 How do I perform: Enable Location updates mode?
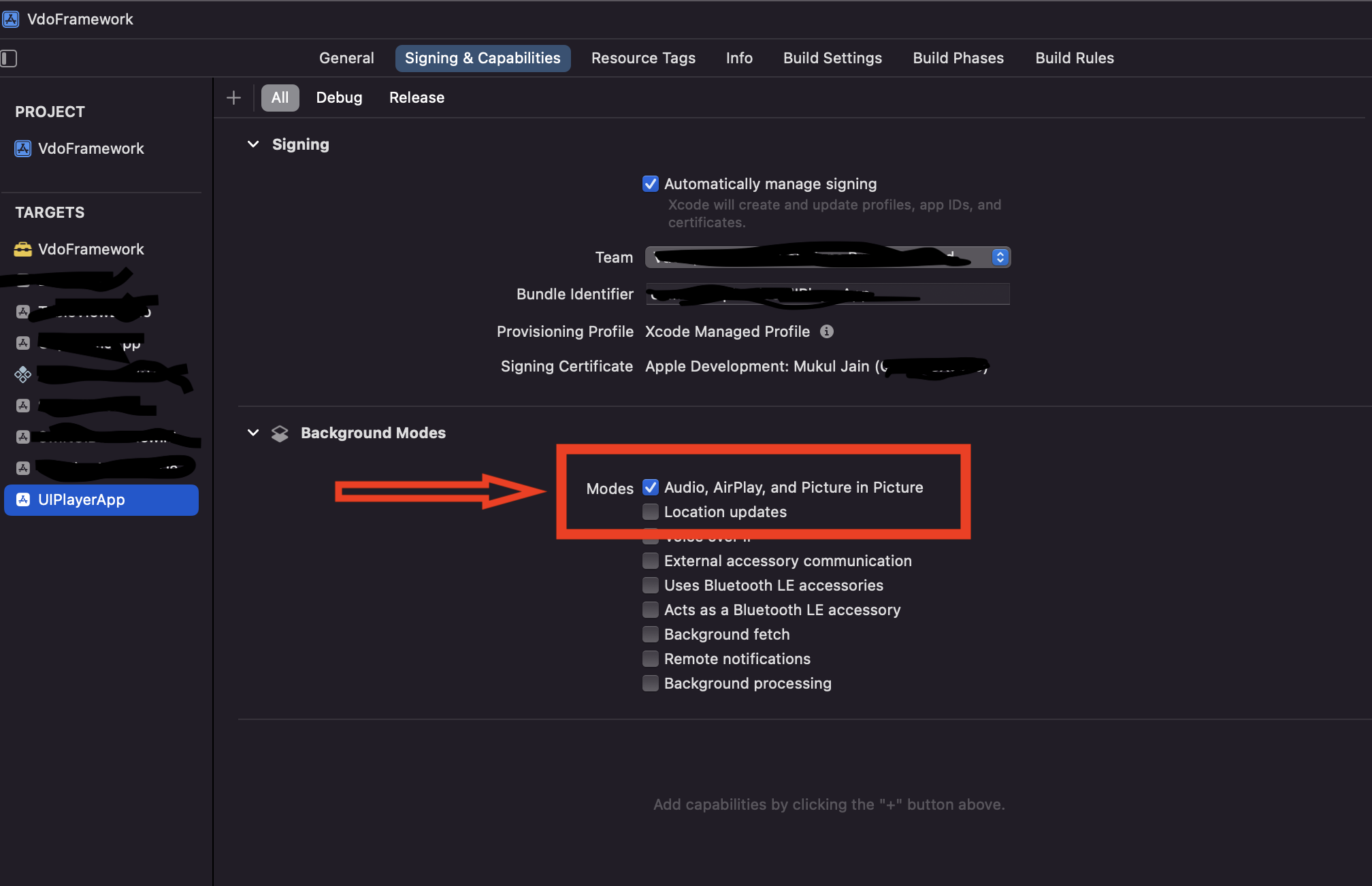(x=651, y=512)
